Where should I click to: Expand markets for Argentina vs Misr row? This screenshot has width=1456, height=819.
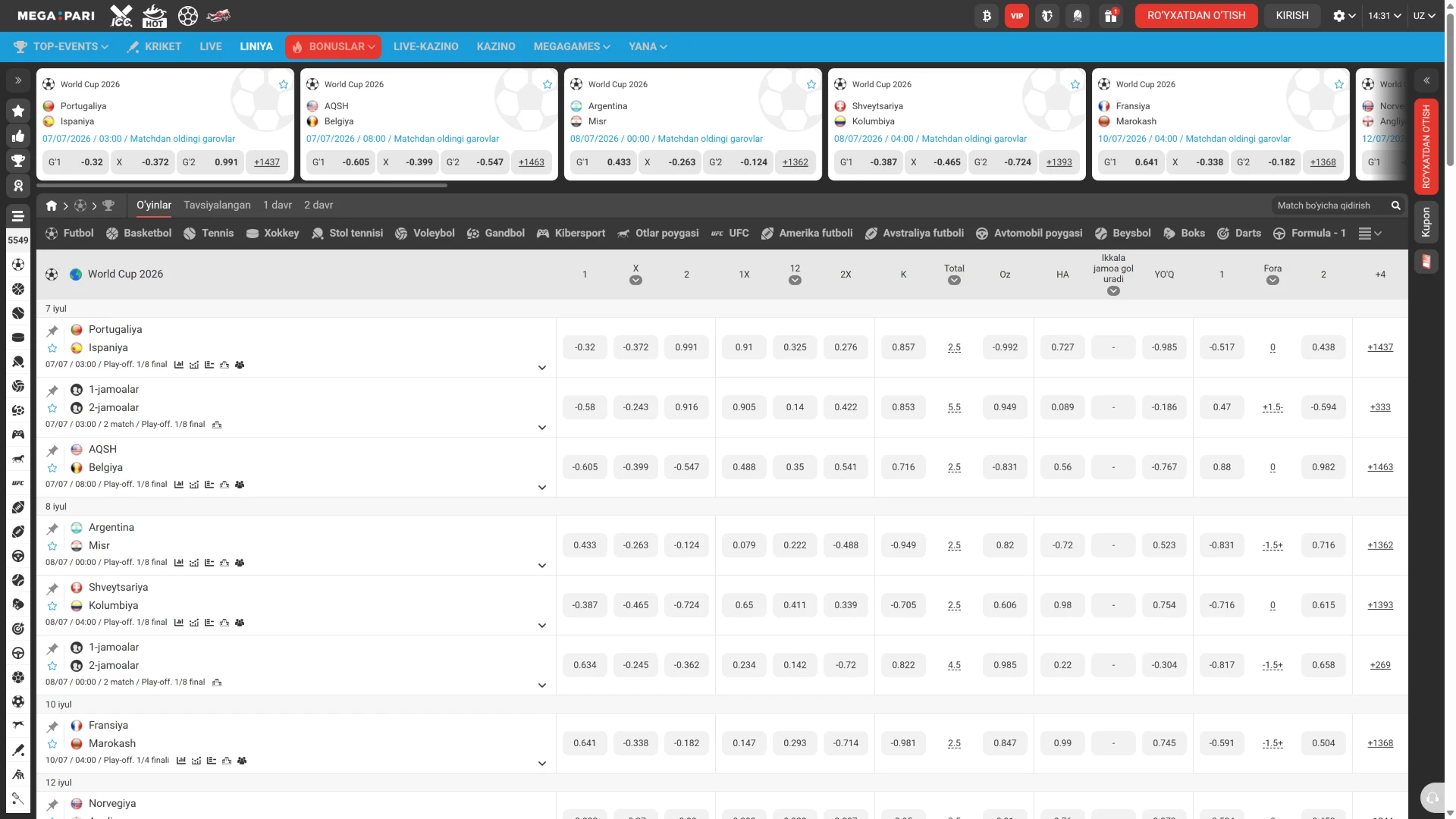coord(542,566)
